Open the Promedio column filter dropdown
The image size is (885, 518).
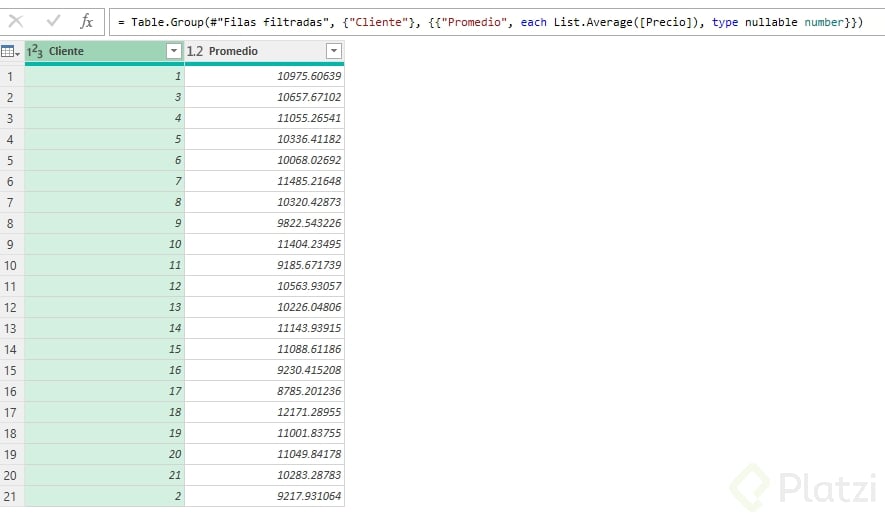pos(334,51)
